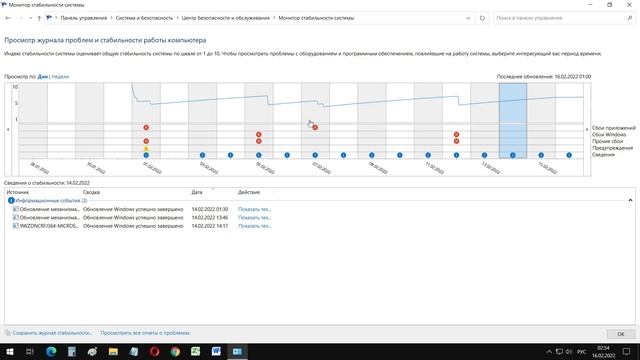Go to Центр безопасности и обслуживания breadcrumb

(x=225, y=18)
